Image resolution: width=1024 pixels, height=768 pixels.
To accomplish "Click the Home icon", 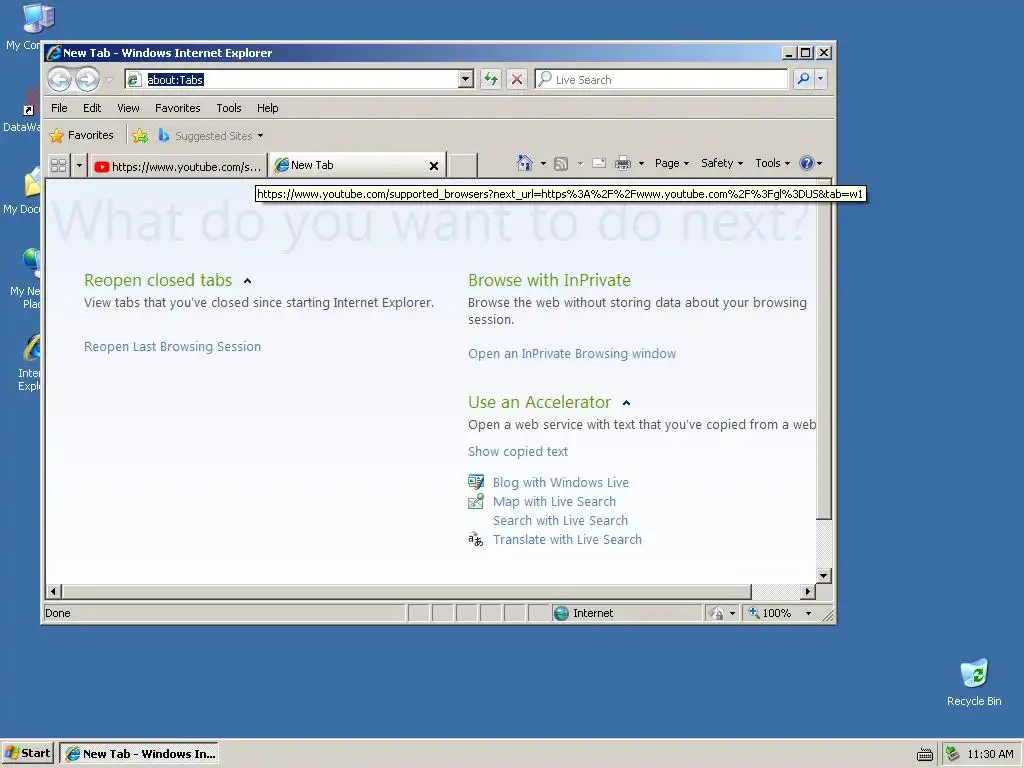I will (x=524, y=163).
